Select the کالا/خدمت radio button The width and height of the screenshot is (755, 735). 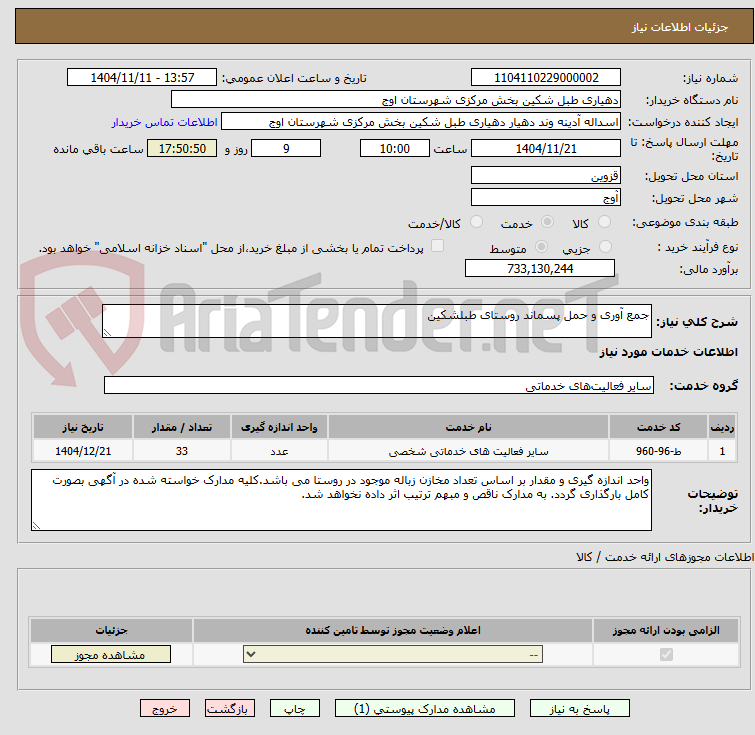(476, 222)
